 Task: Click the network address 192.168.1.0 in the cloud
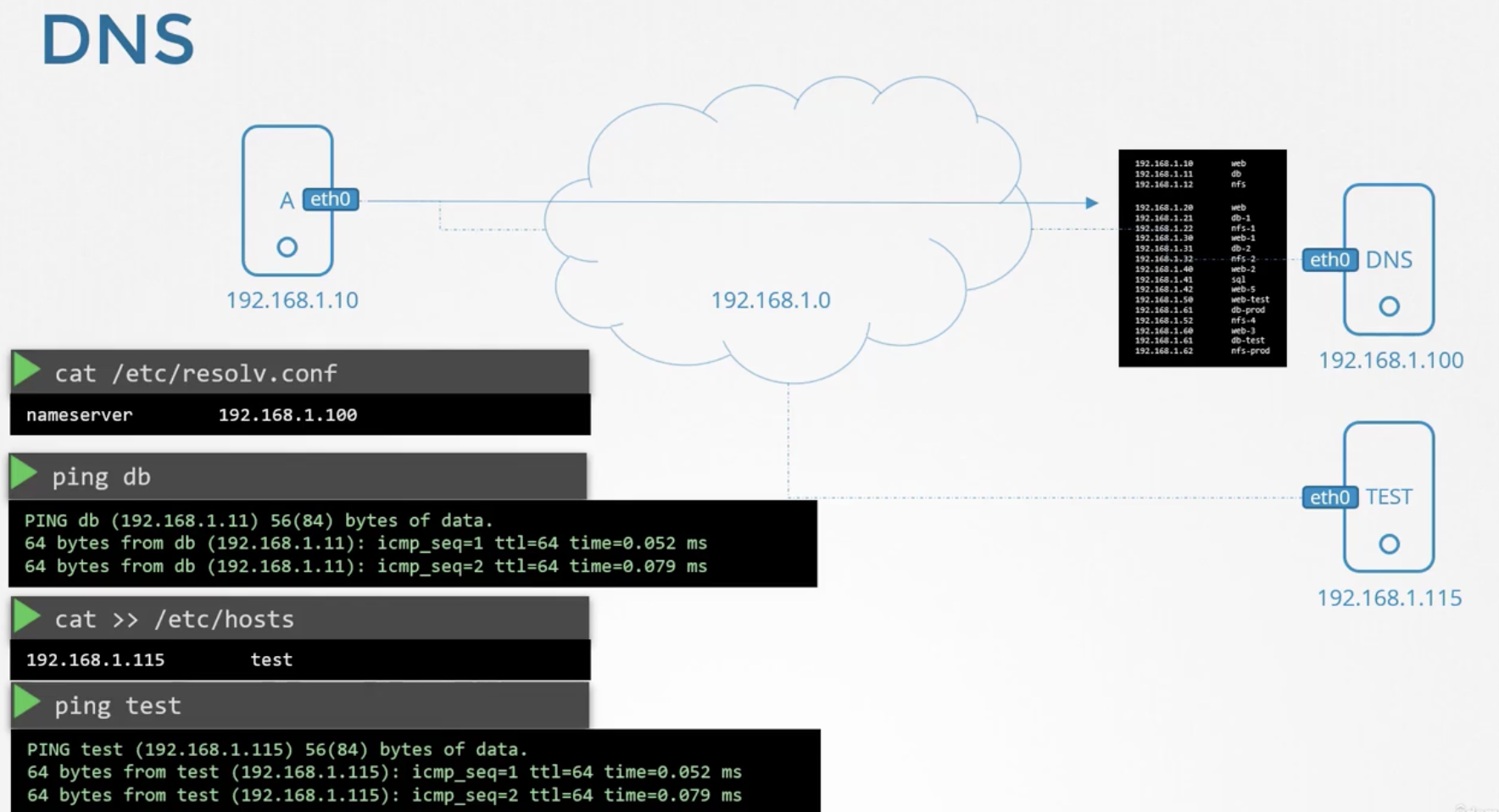pos(771,300)
